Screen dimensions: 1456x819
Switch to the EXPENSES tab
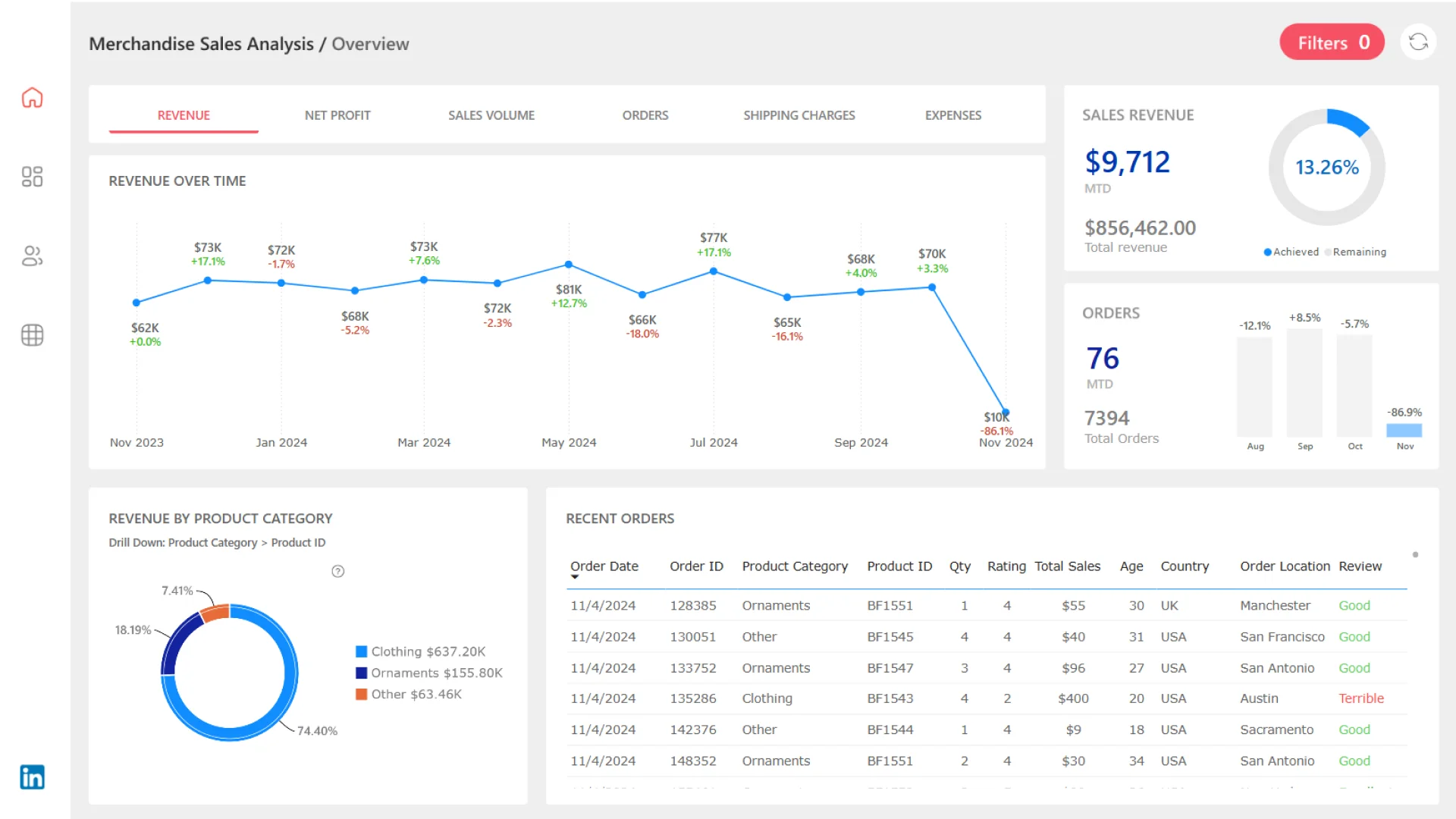click(x=953, y=115)
